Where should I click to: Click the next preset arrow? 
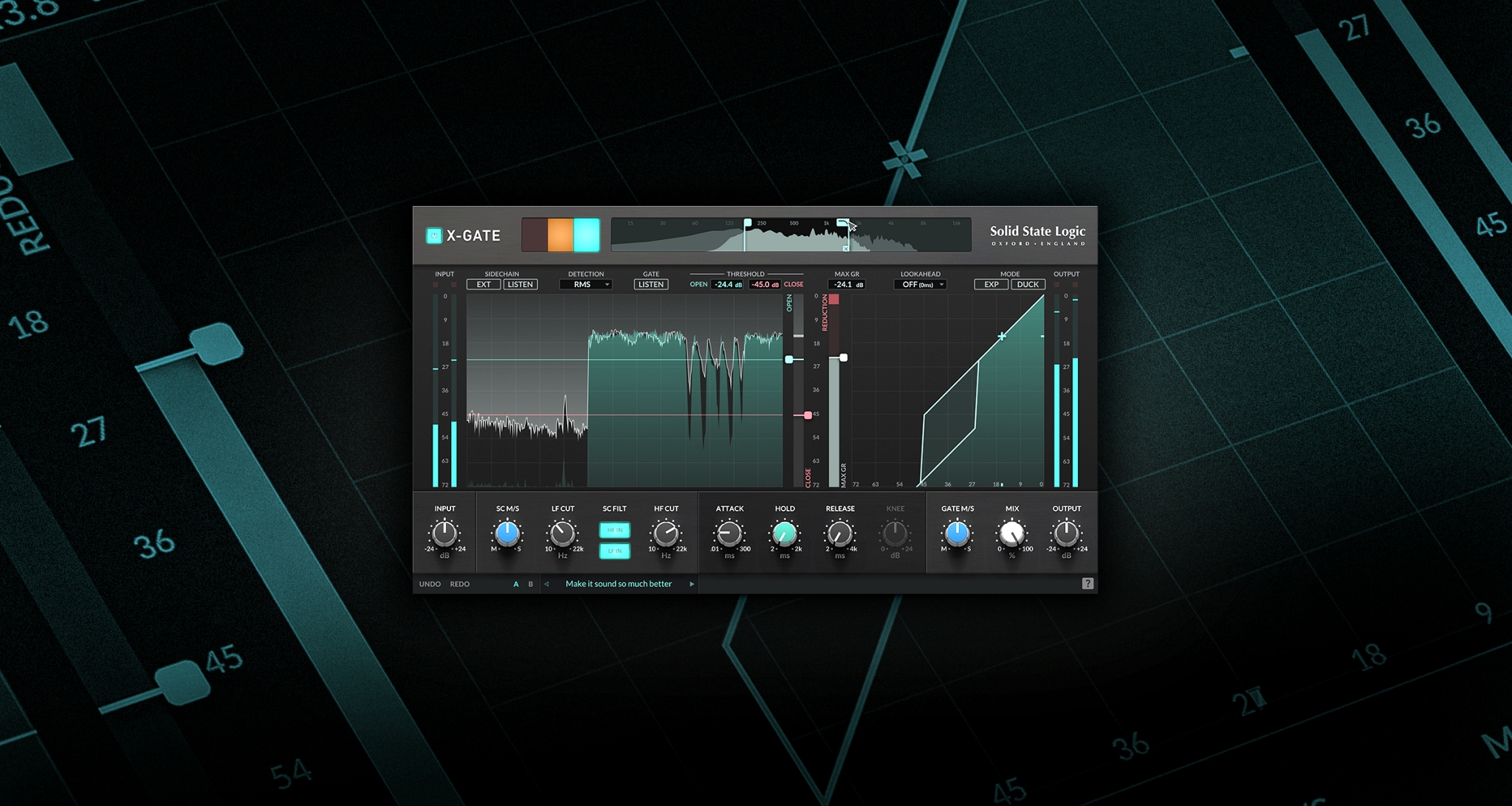pos(692,584)
